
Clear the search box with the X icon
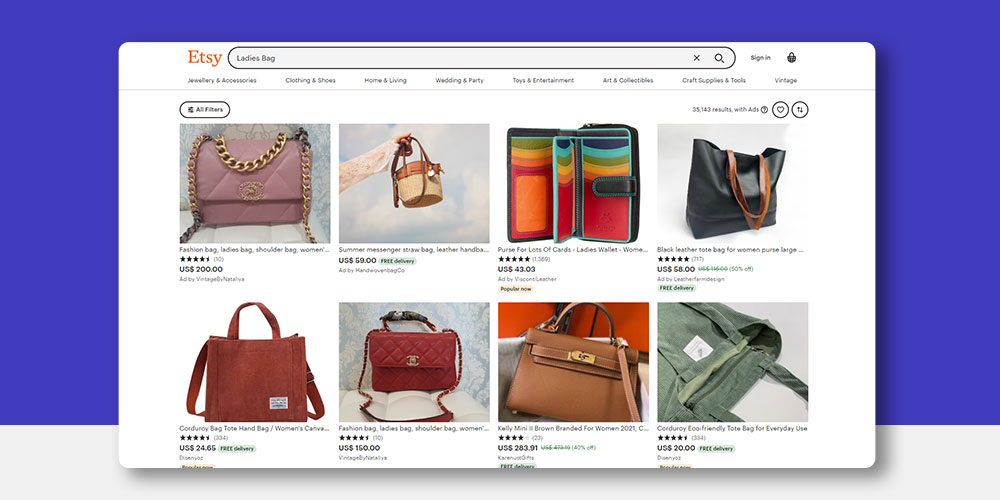[696, 58]
